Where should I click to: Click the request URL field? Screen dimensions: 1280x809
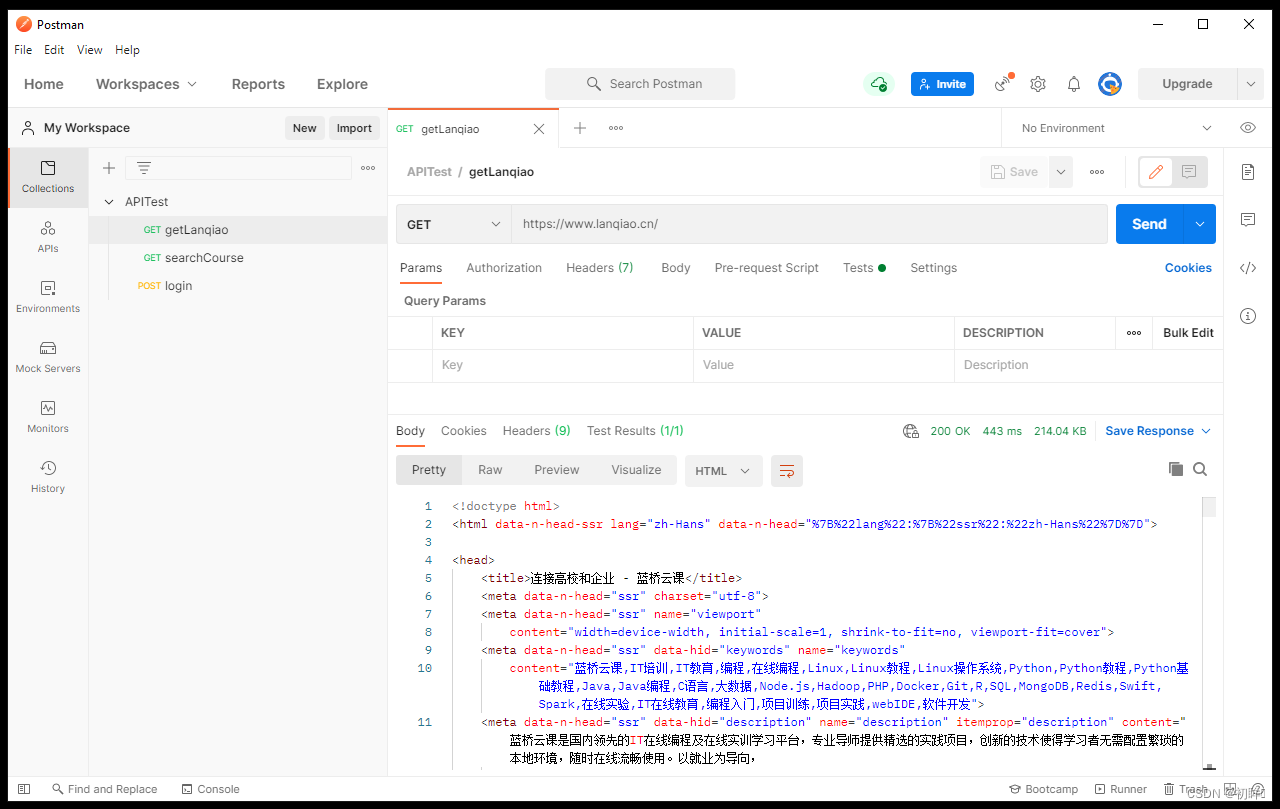tap(809, 224)
